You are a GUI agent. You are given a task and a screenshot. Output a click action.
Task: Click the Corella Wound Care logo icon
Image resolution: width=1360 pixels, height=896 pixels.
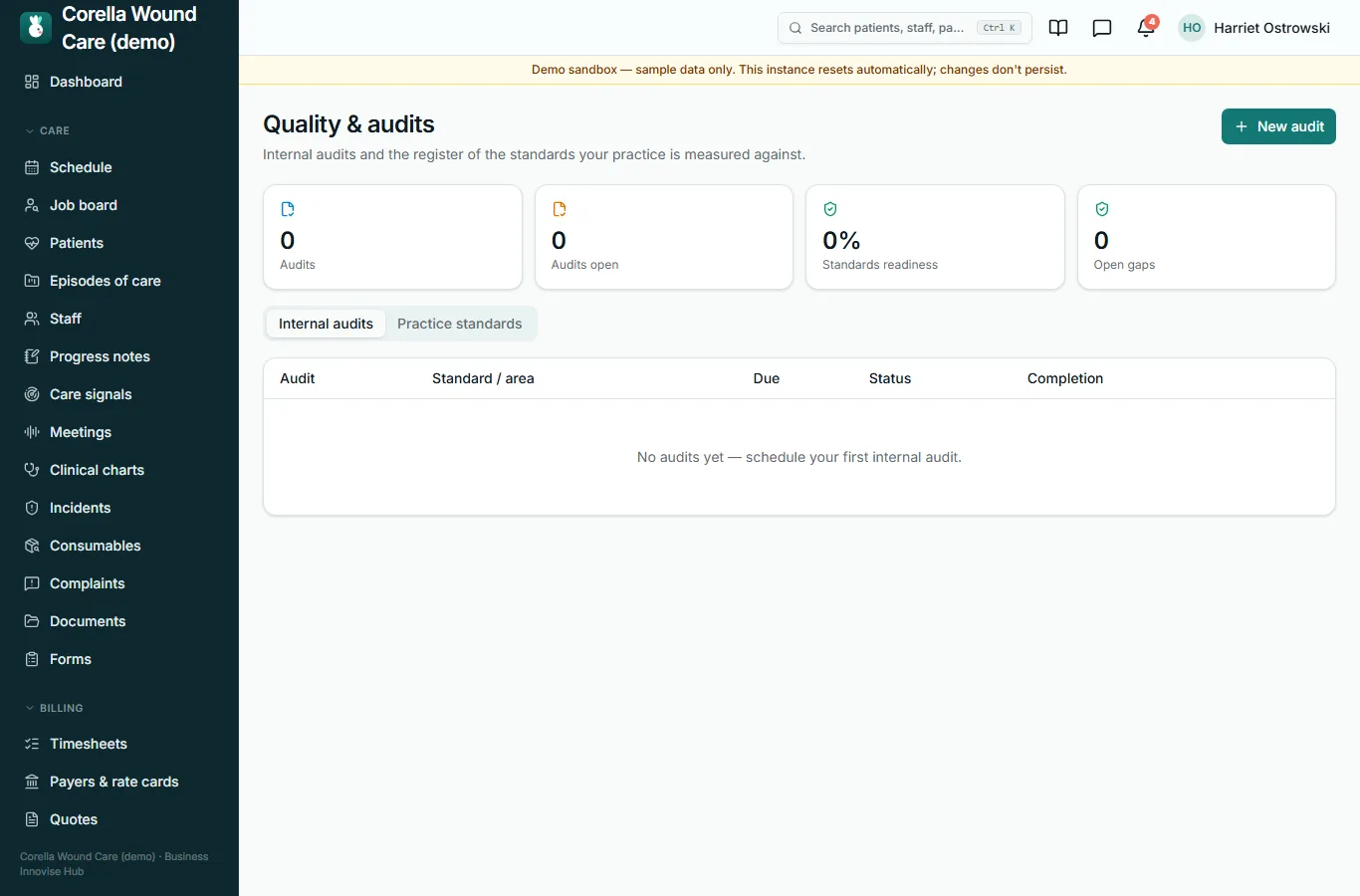click(x=36, y=28)
